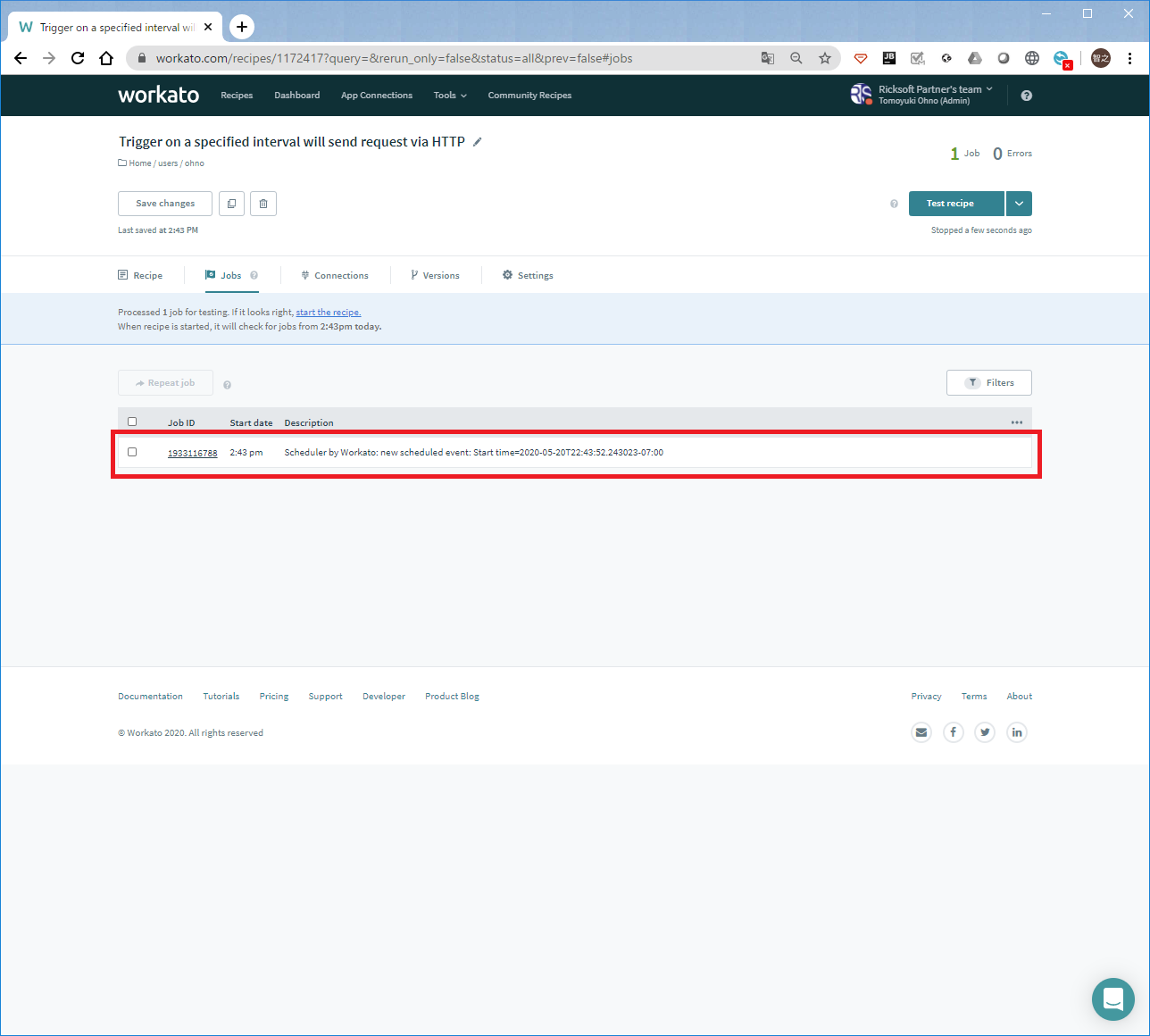Screen dimensions: 1150x1036
Task: Click the site lock icon in address bar
Action: point(141,58)
